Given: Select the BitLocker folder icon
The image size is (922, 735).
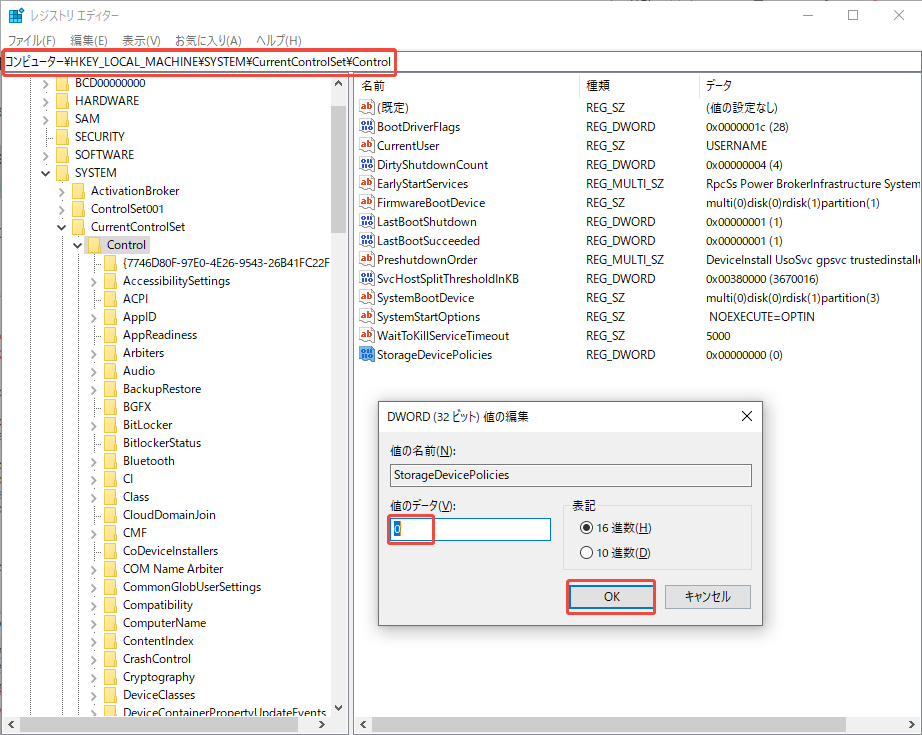Looking at the screenshot, I should pos(110,425).
